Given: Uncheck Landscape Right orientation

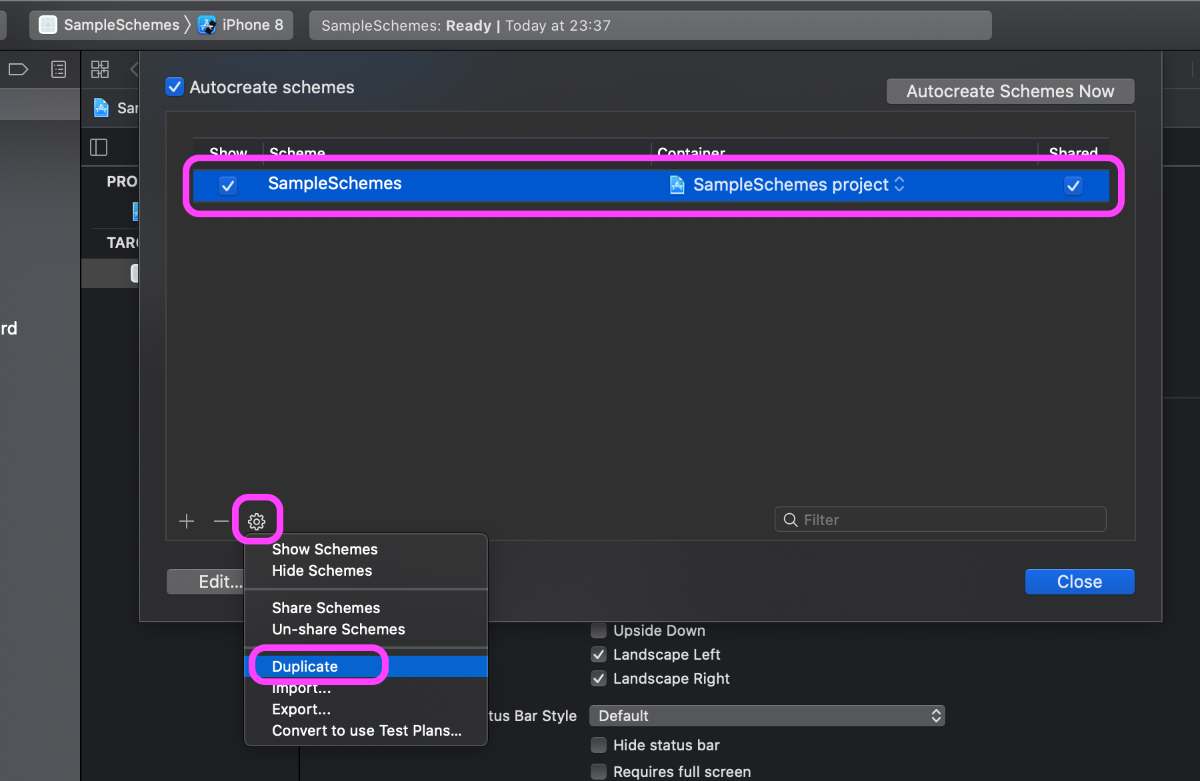Looking at the screenshot, I should coord(599,679).
